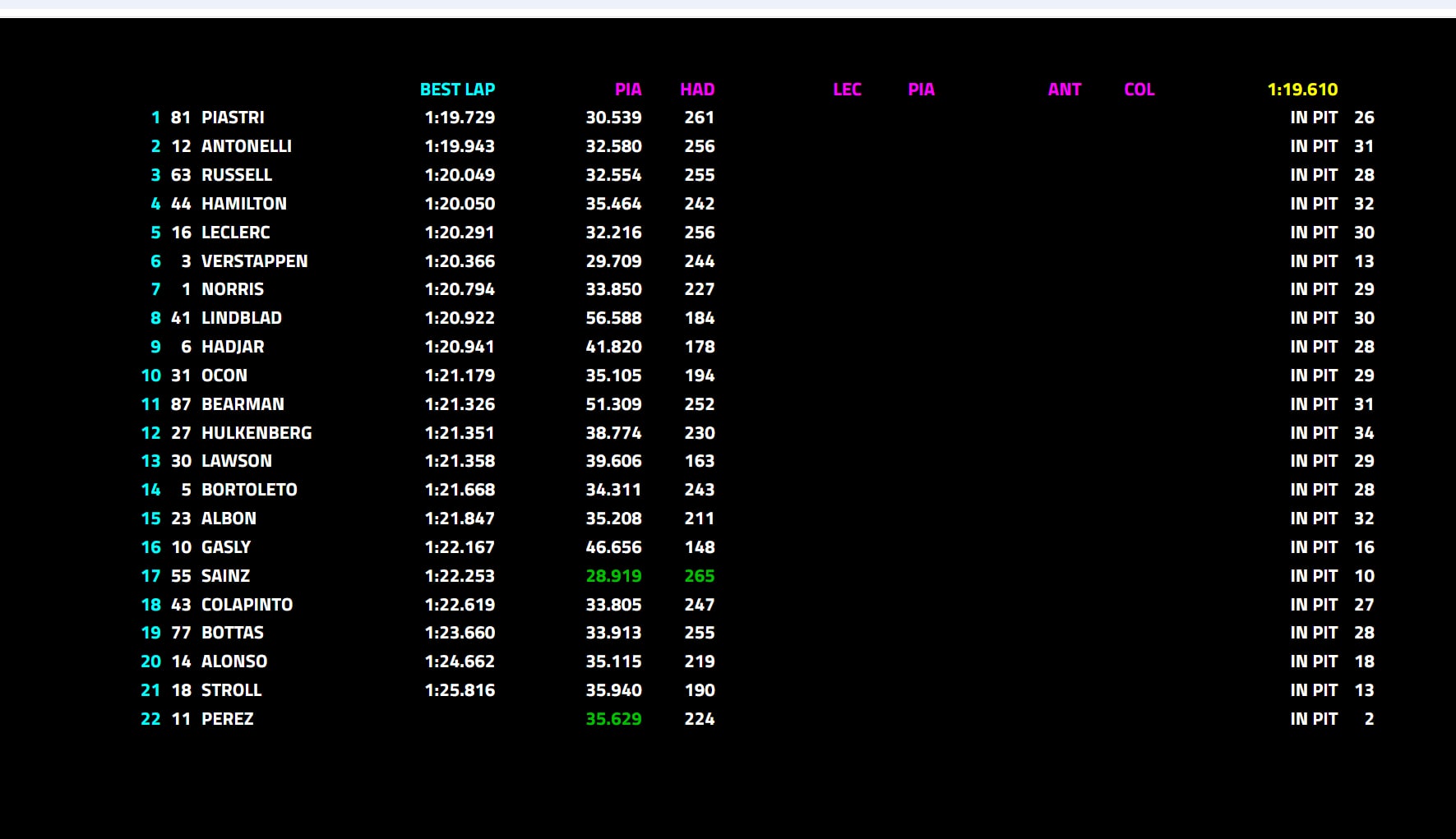Select driver name ALONSO

tap(234, 662)
